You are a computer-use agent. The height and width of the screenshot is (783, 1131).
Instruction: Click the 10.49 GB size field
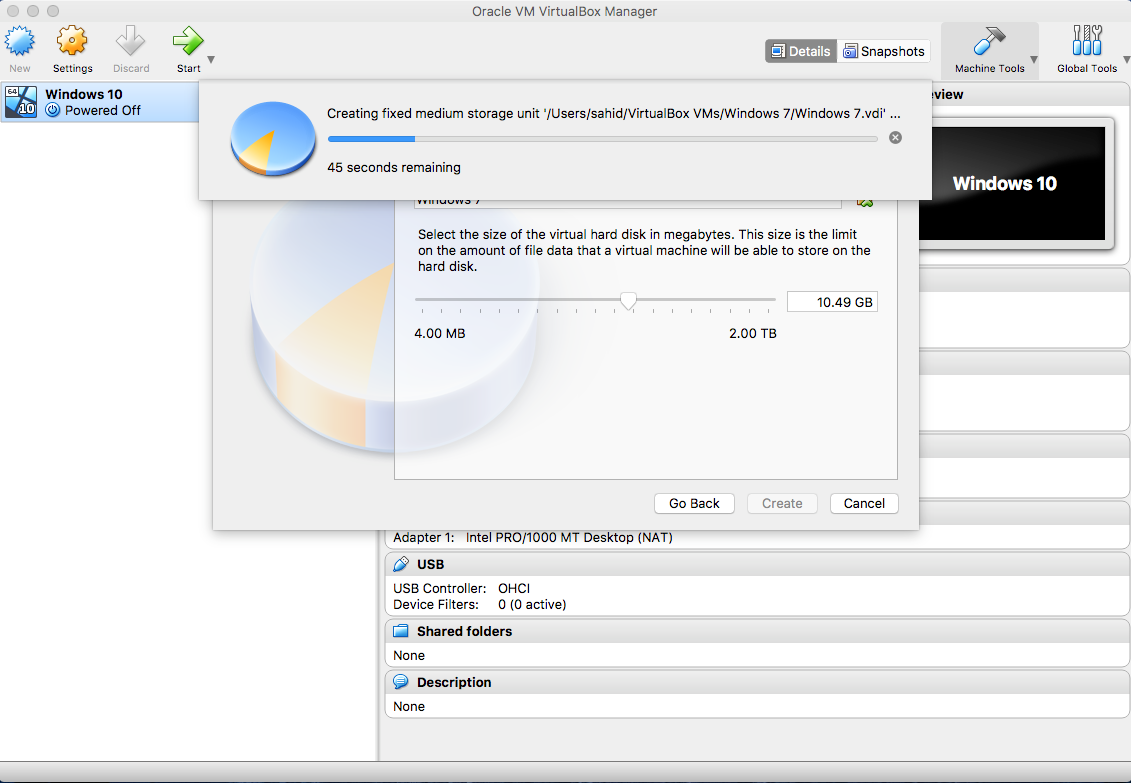832,302
